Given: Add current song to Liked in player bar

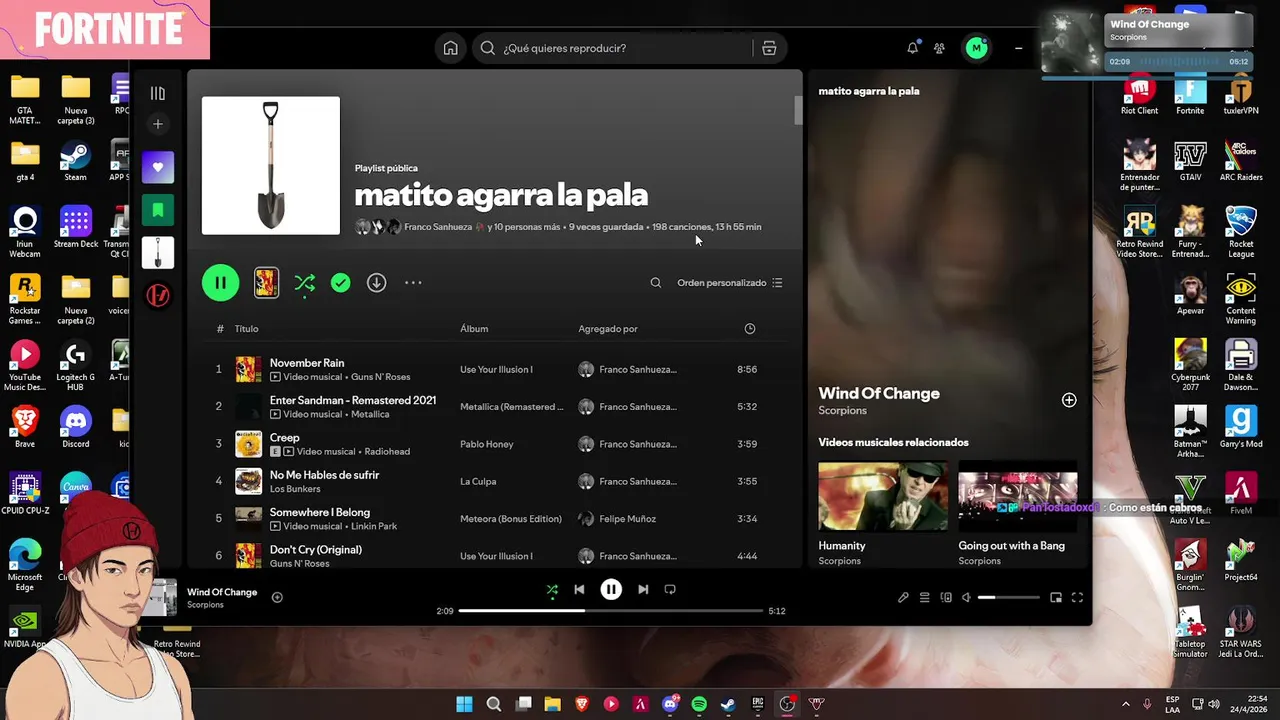Looking at the screenshot, I should click(x=277, y=598).
